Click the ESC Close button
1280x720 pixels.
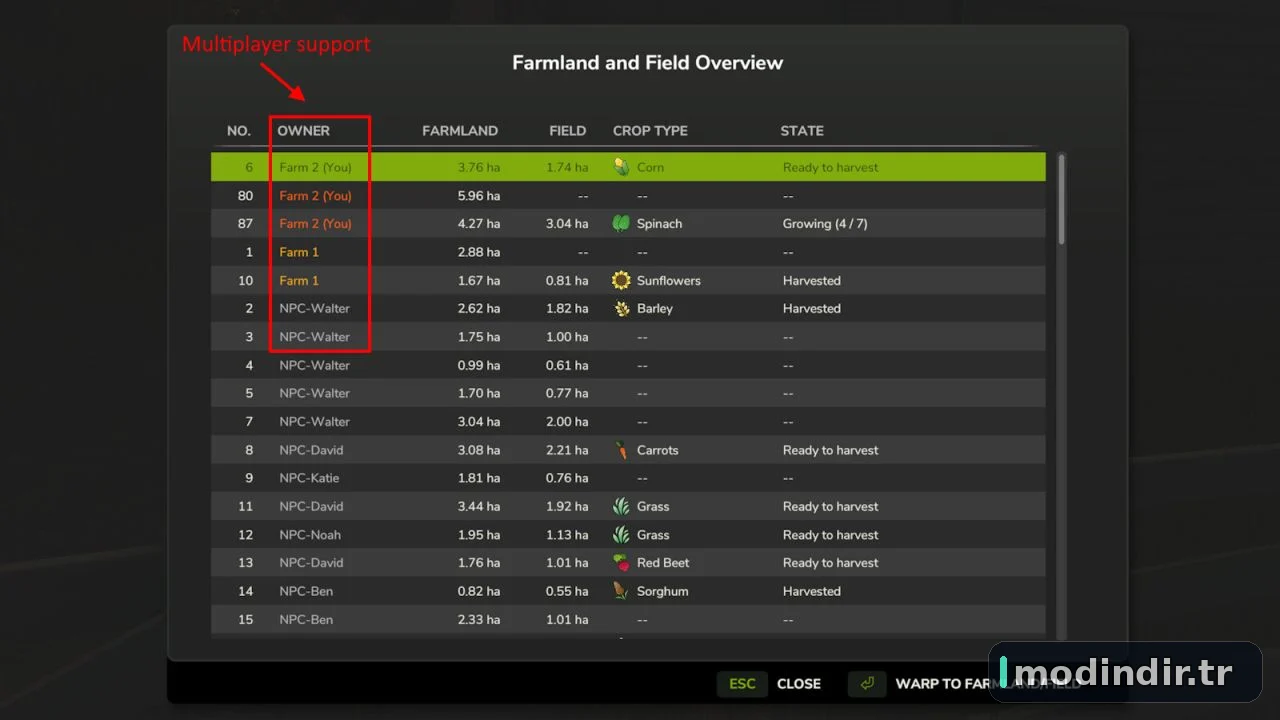click(769, 684)
